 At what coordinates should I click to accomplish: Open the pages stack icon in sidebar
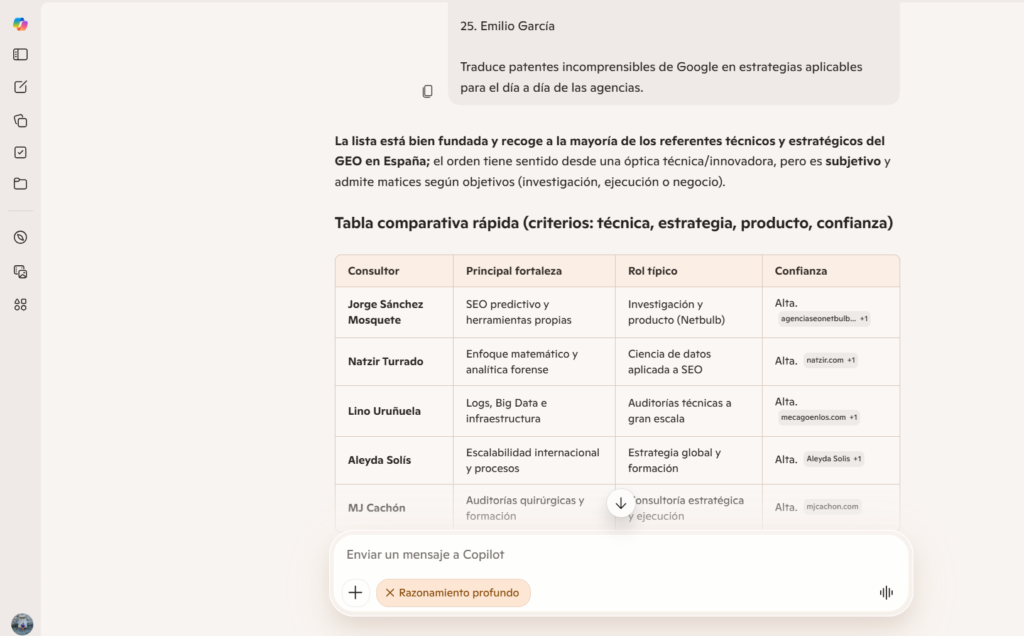pyautogui.click(x=20, y=121)
